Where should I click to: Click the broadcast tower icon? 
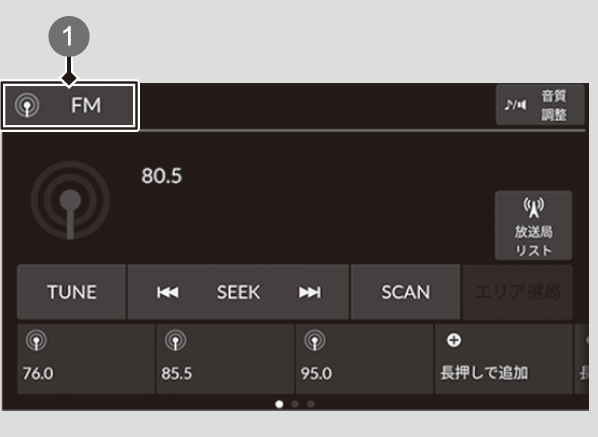coord(533,207)
